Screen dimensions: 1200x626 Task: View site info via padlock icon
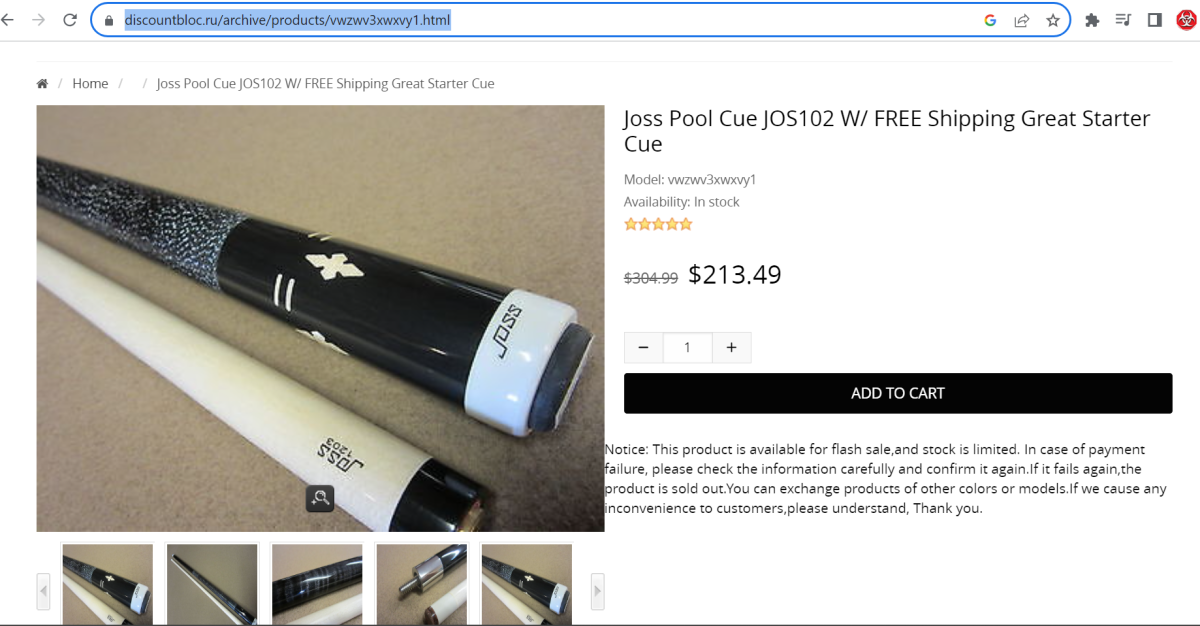click(x=110, y=20)
